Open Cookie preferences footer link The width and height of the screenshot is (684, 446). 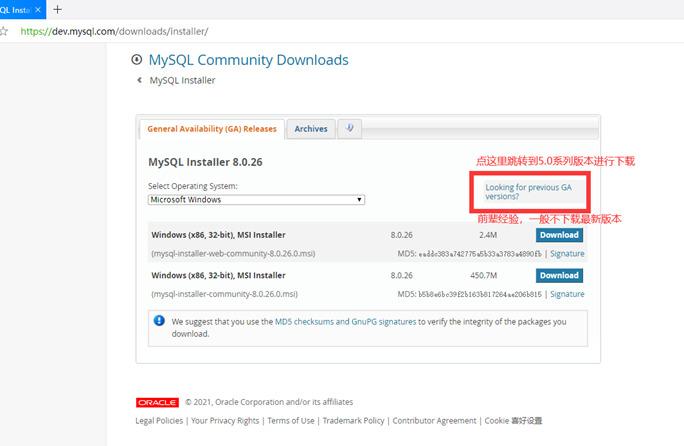click(x=513, y=421)
